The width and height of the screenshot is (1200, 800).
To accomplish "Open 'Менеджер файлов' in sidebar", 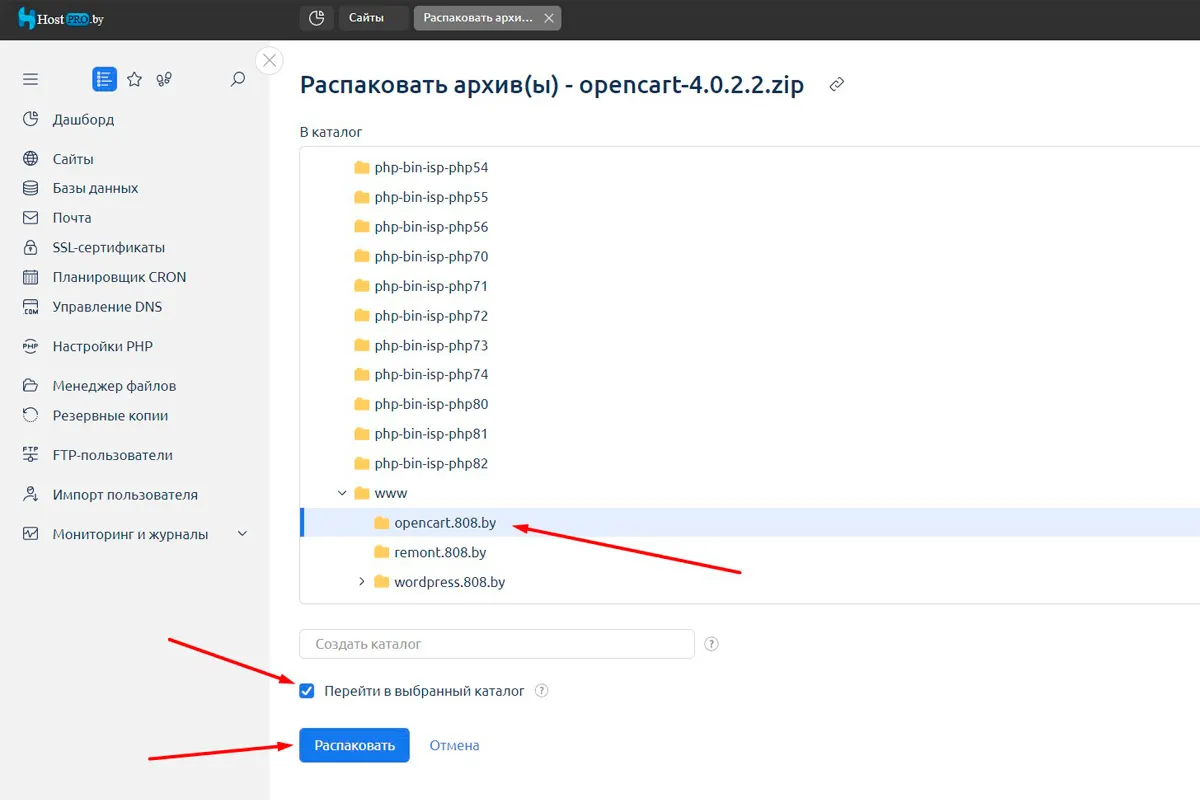I will (114, 386).
